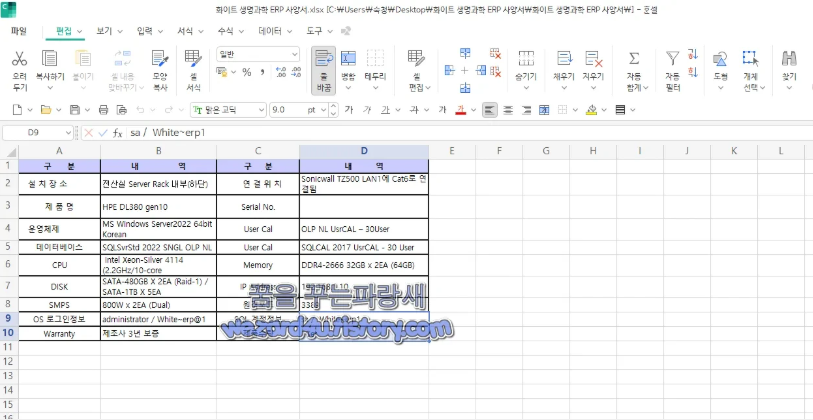Switch to the 수식 tab

pos(225,31)
